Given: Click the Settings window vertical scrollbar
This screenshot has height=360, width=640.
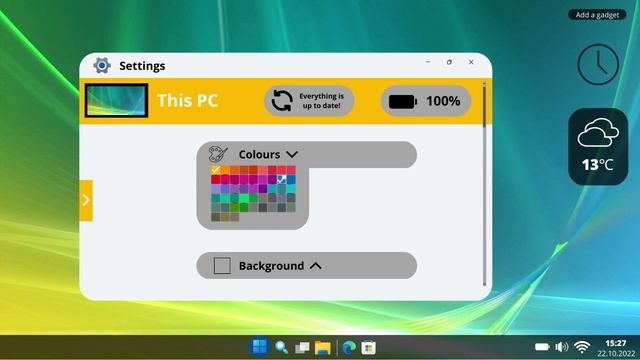Looking at the screenshot, I should click(484, 184).
